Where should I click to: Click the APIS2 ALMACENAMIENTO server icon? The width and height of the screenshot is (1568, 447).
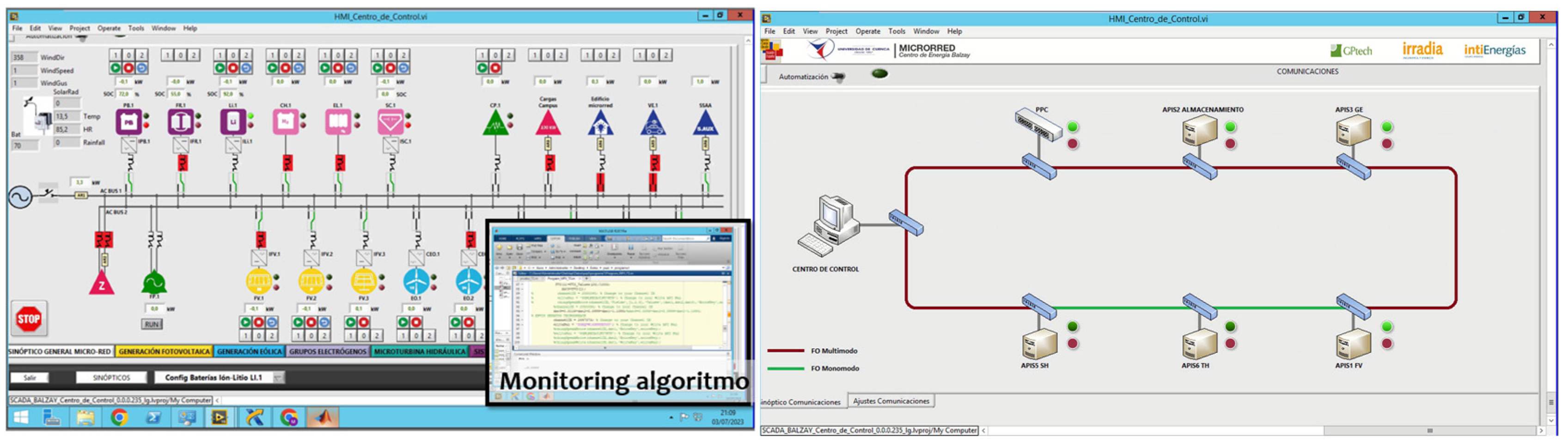click(x=1200, y=131)
